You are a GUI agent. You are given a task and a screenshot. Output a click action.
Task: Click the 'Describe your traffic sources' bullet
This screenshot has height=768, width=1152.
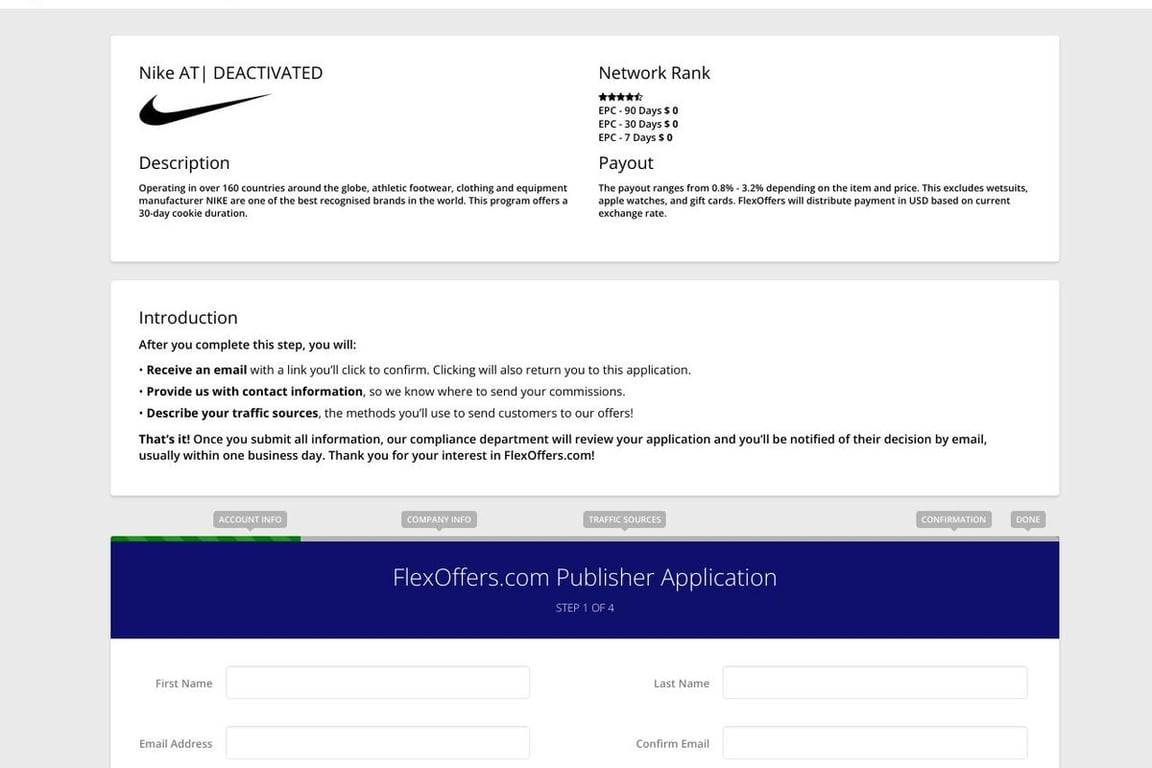click(x=232, y=413)
